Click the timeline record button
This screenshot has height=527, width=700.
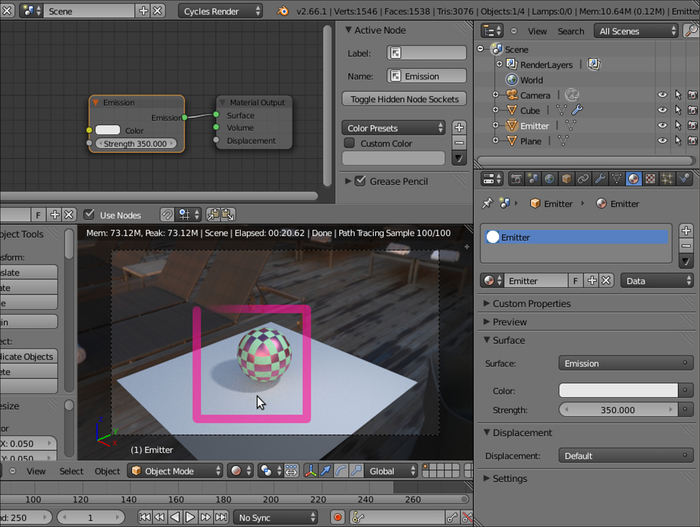tap(337, 517)
